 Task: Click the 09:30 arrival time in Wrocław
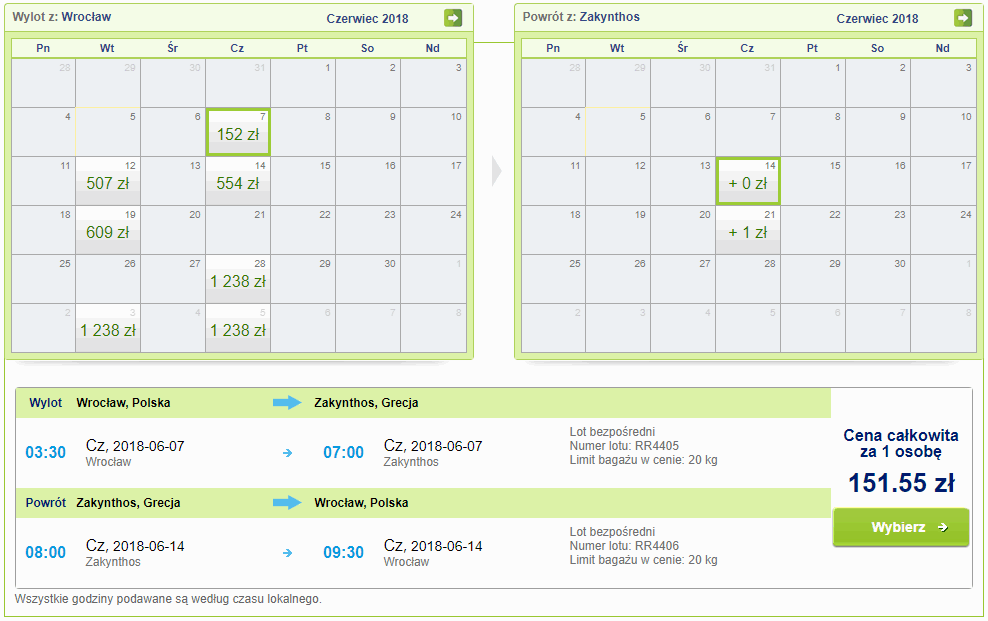(x=343, y=552)
